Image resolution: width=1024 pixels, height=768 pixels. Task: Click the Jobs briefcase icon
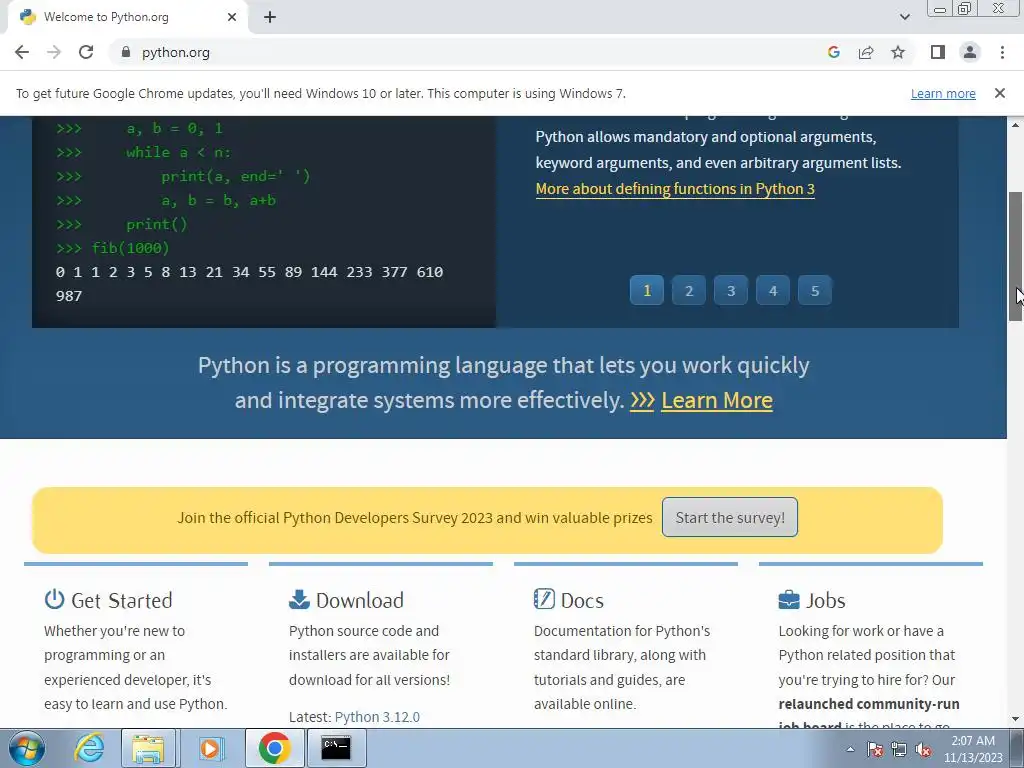click(x=789, y=600)
